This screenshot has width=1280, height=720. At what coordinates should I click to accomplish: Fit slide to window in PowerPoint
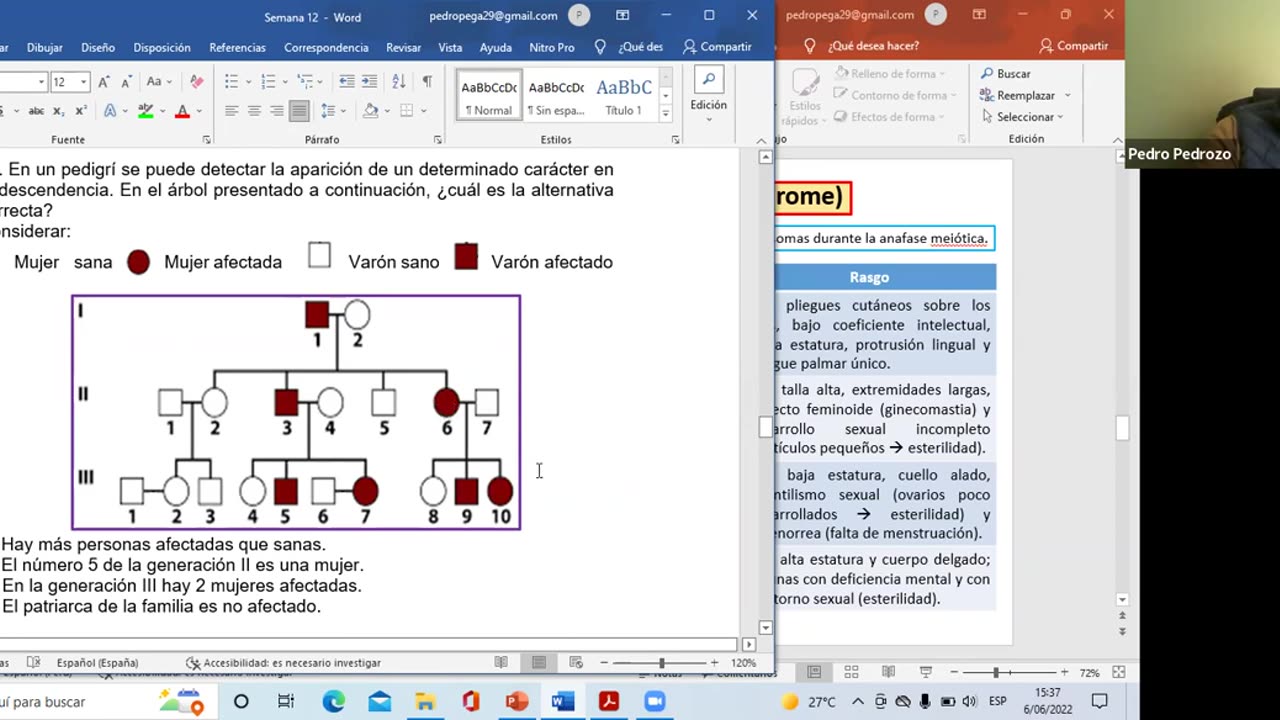(1119, 672)
